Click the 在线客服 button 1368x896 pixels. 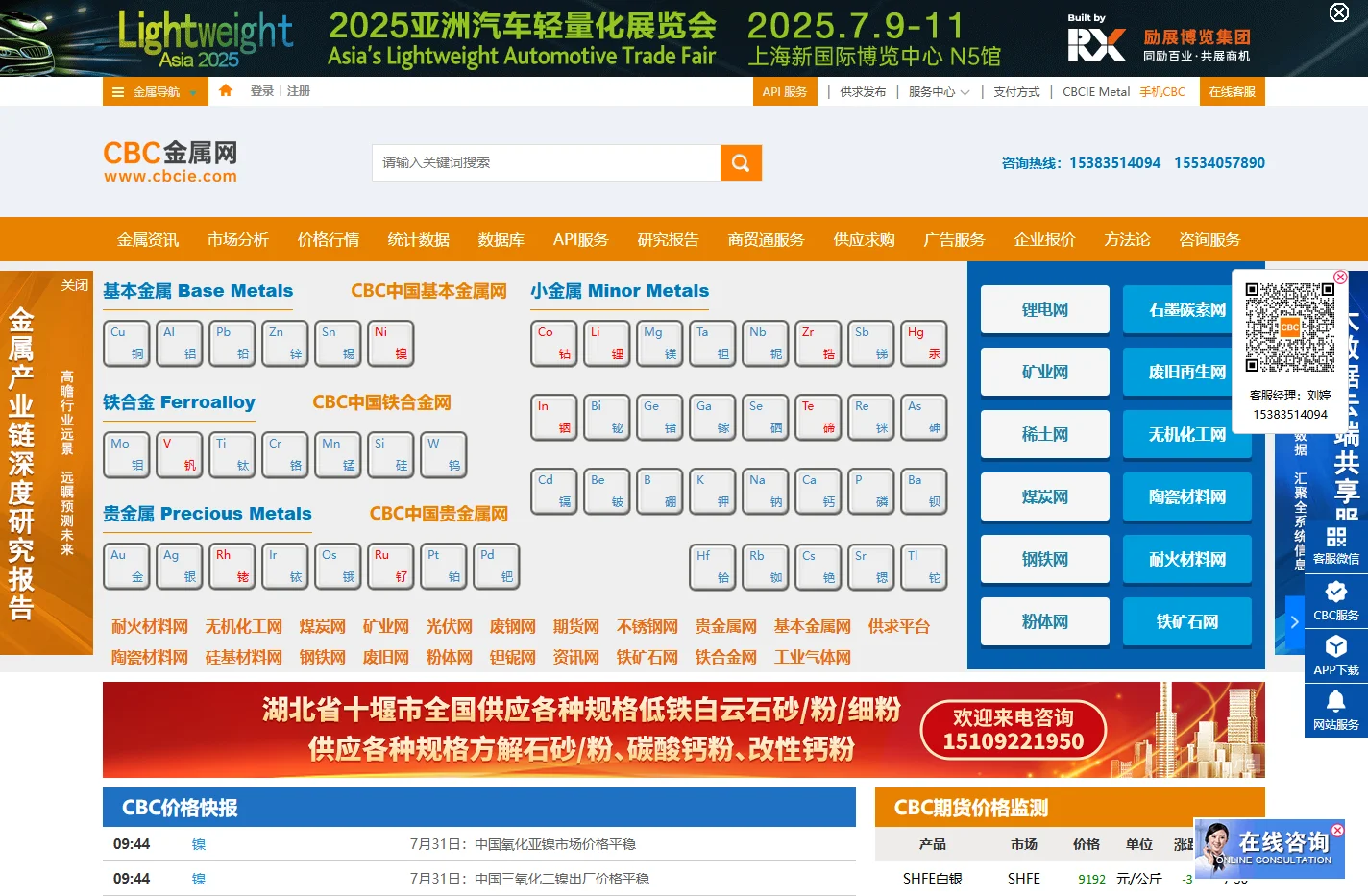pos(1233,91)
